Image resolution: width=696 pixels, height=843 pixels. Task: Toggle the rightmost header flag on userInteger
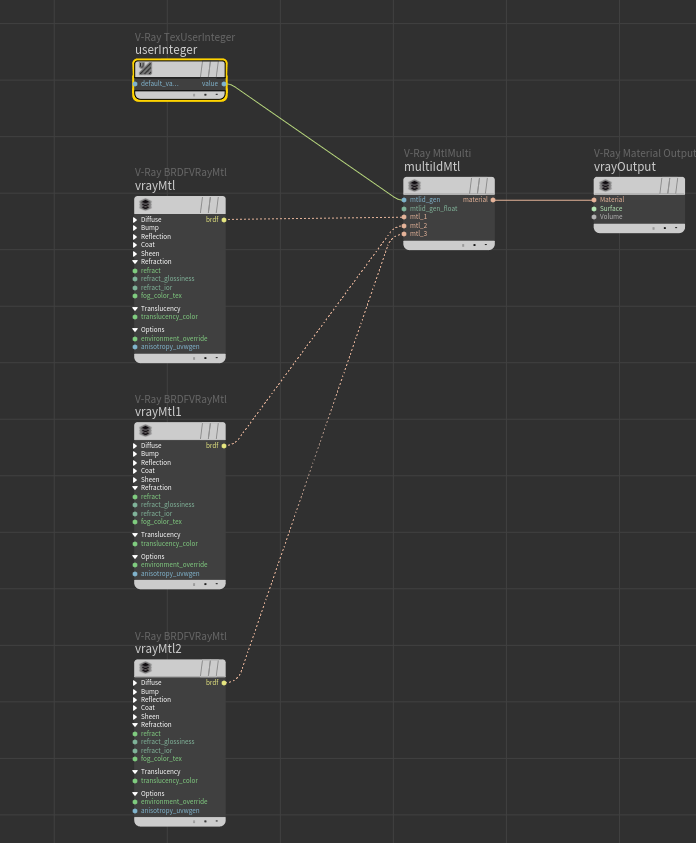[x=220, y=69]
